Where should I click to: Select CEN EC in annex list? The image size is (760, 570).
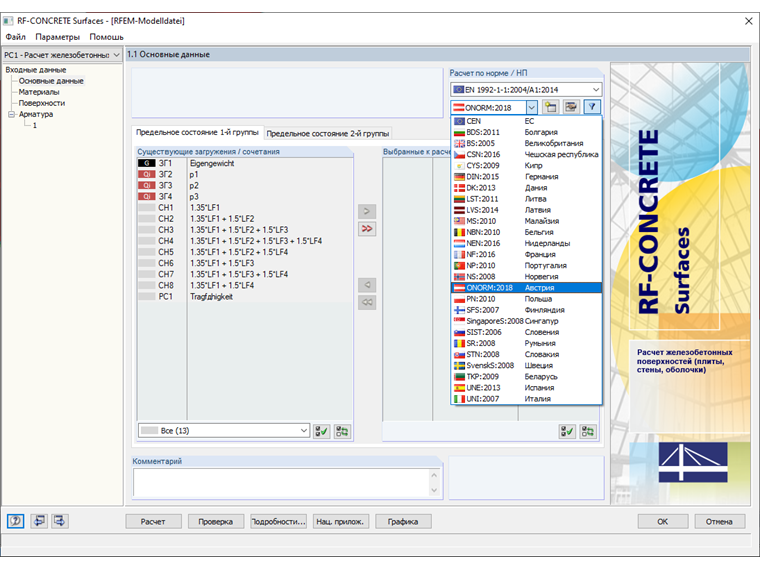coord(526,121)
